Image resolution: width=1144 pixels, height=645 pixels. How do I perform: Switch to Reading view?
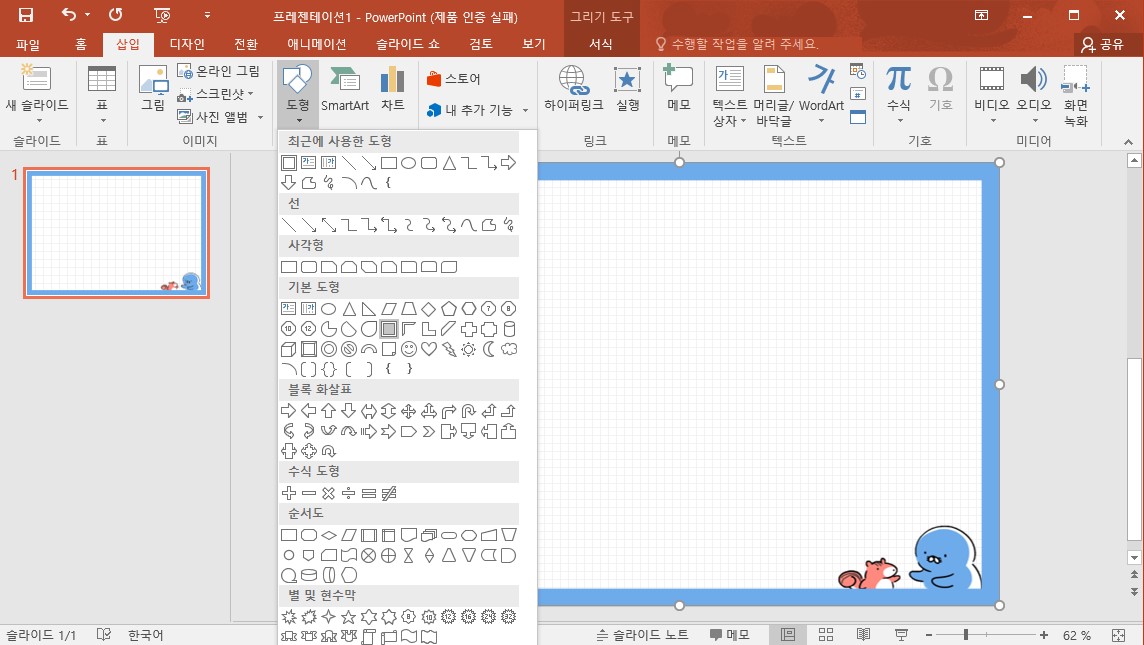pyautogui.click(x=863, y=635)
